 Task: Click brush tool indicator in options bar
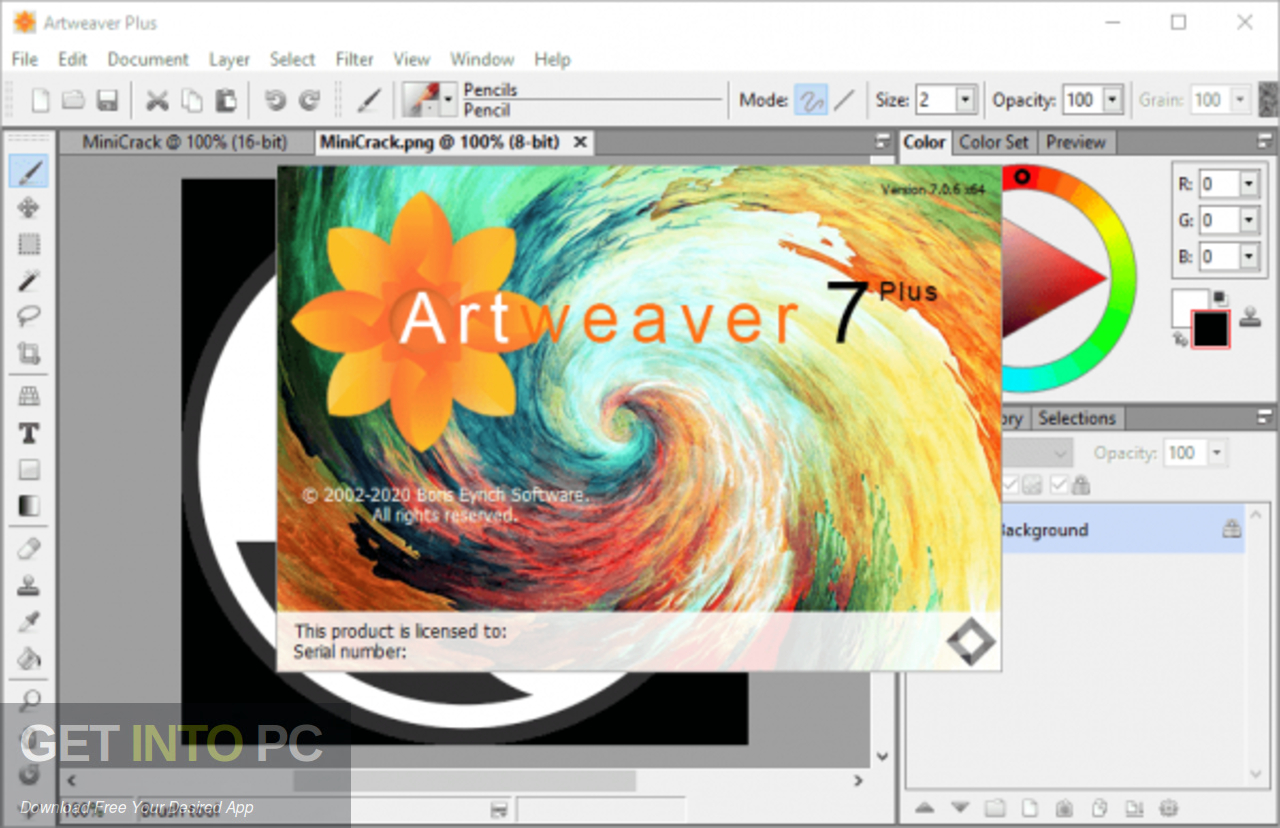[370, 100]
